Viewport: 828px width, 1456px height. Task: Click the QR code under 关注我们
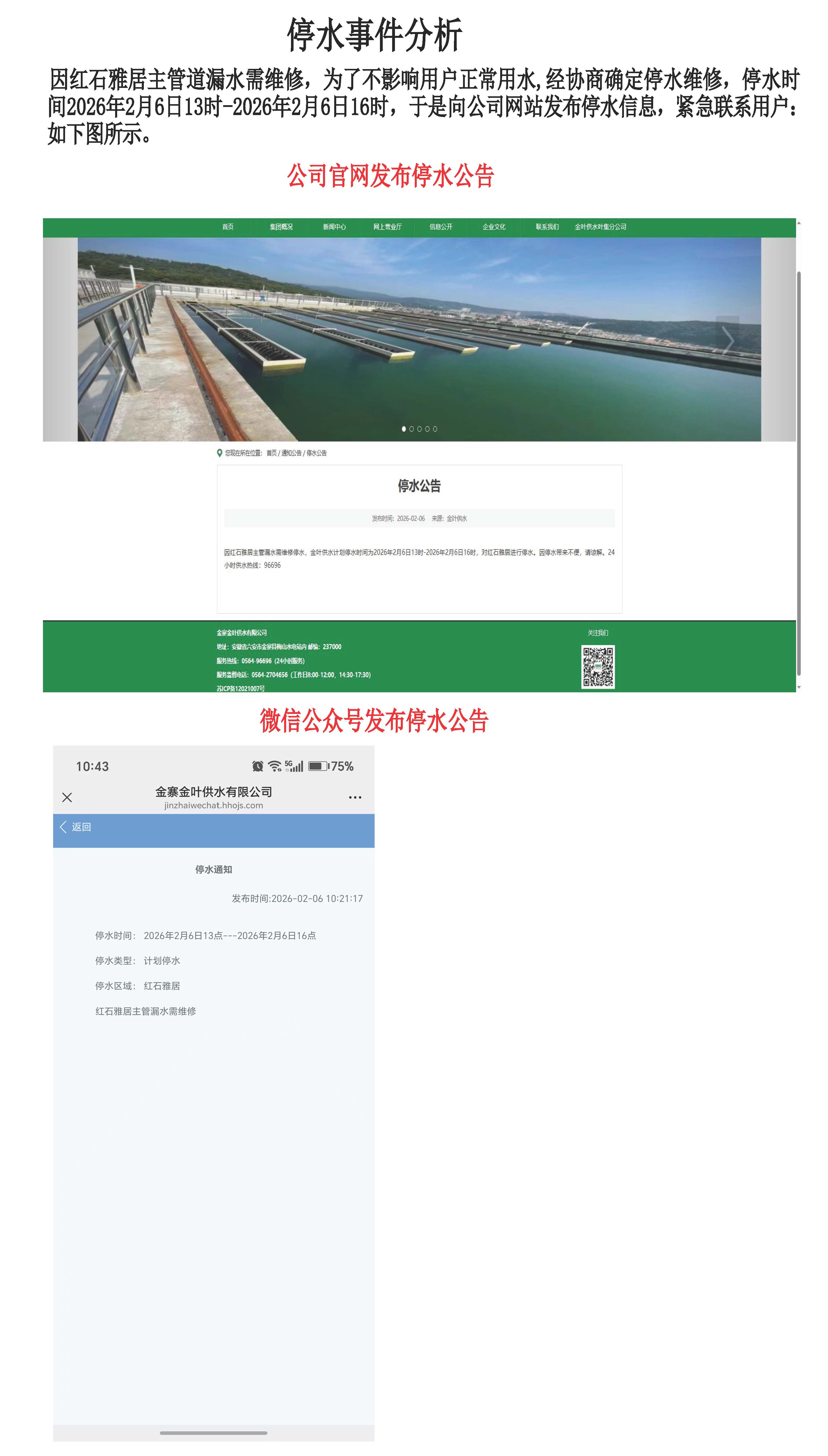pyautogui.click(x=598, y=667)
